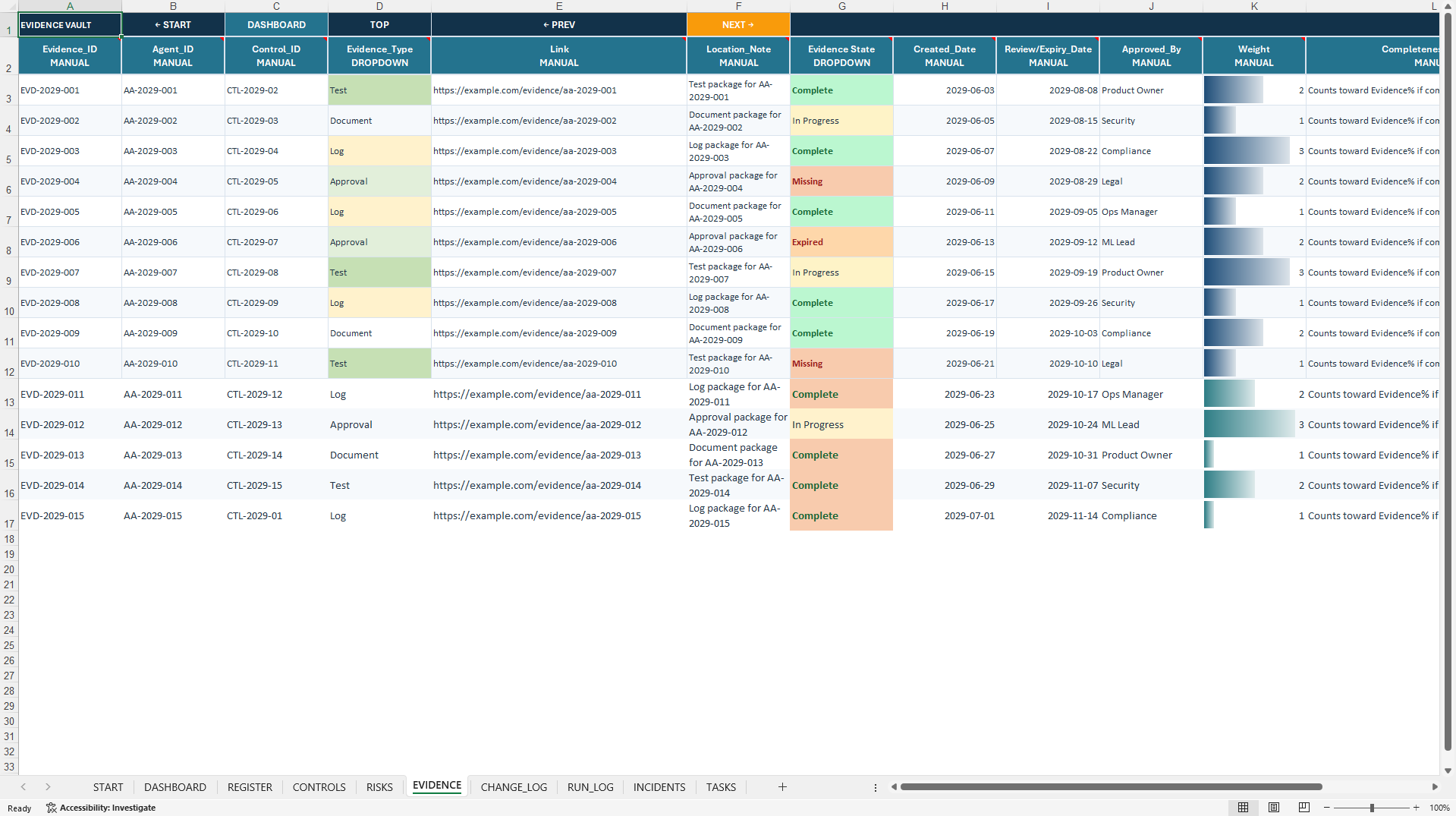
Task: Open the DASHBOARD sheet tab
Action: (x=175, y=787)
